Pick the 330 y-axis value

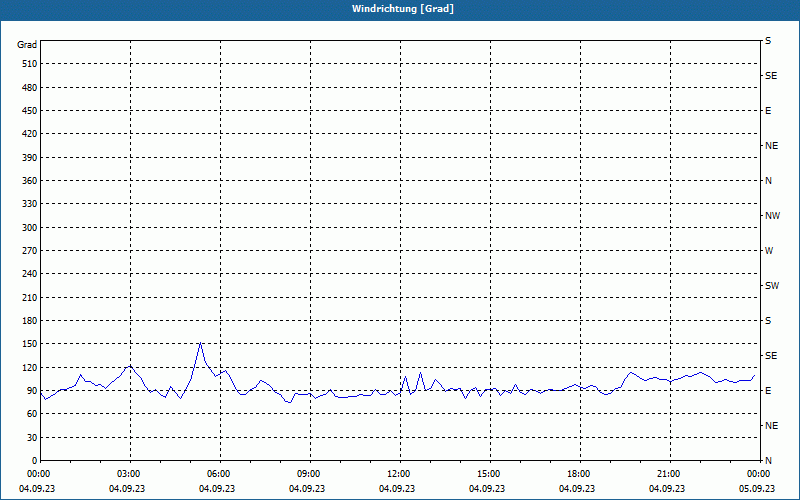point(30,204)
